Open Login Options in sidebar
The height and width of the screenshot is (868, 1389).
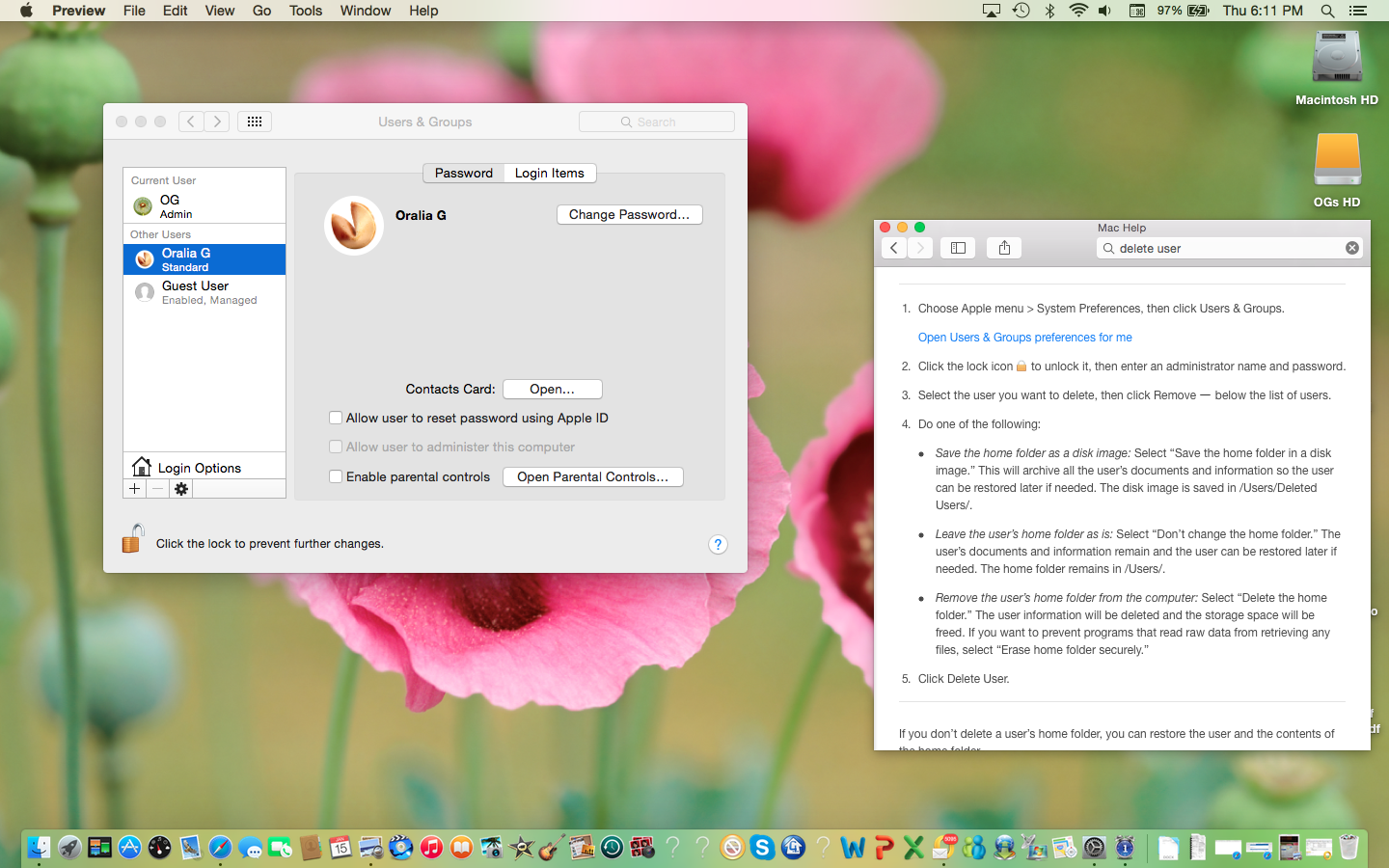pyautogui.click(x=204, y=467)
